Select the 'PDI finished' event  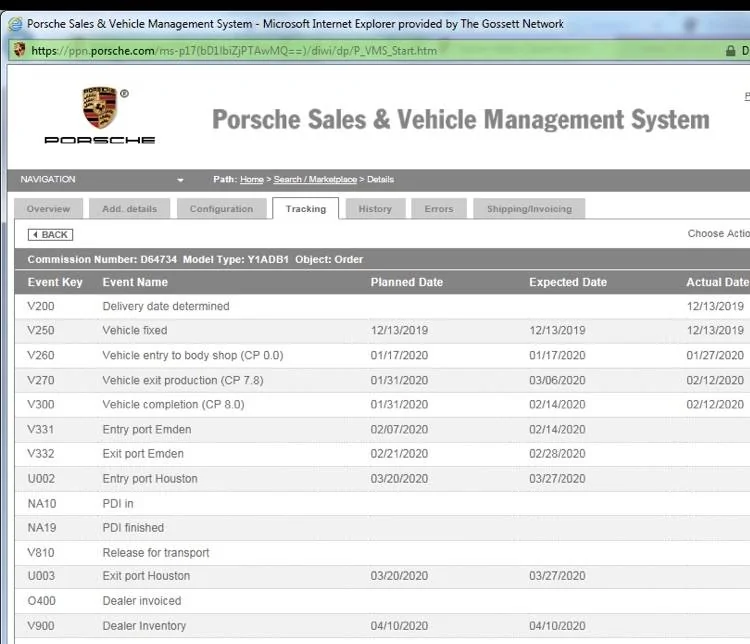pyautogui.click(x=133, y=528)
